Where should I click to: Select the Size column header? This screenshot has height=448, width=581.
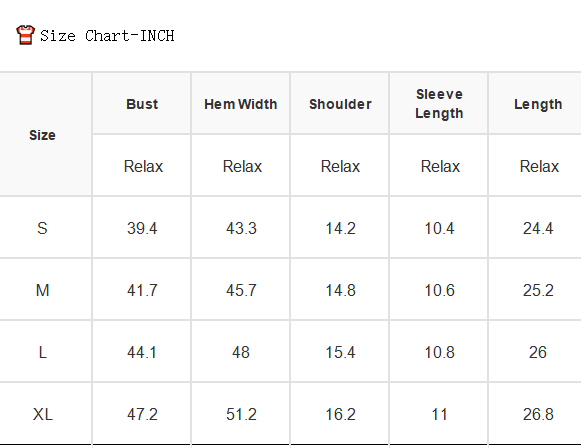42,135
